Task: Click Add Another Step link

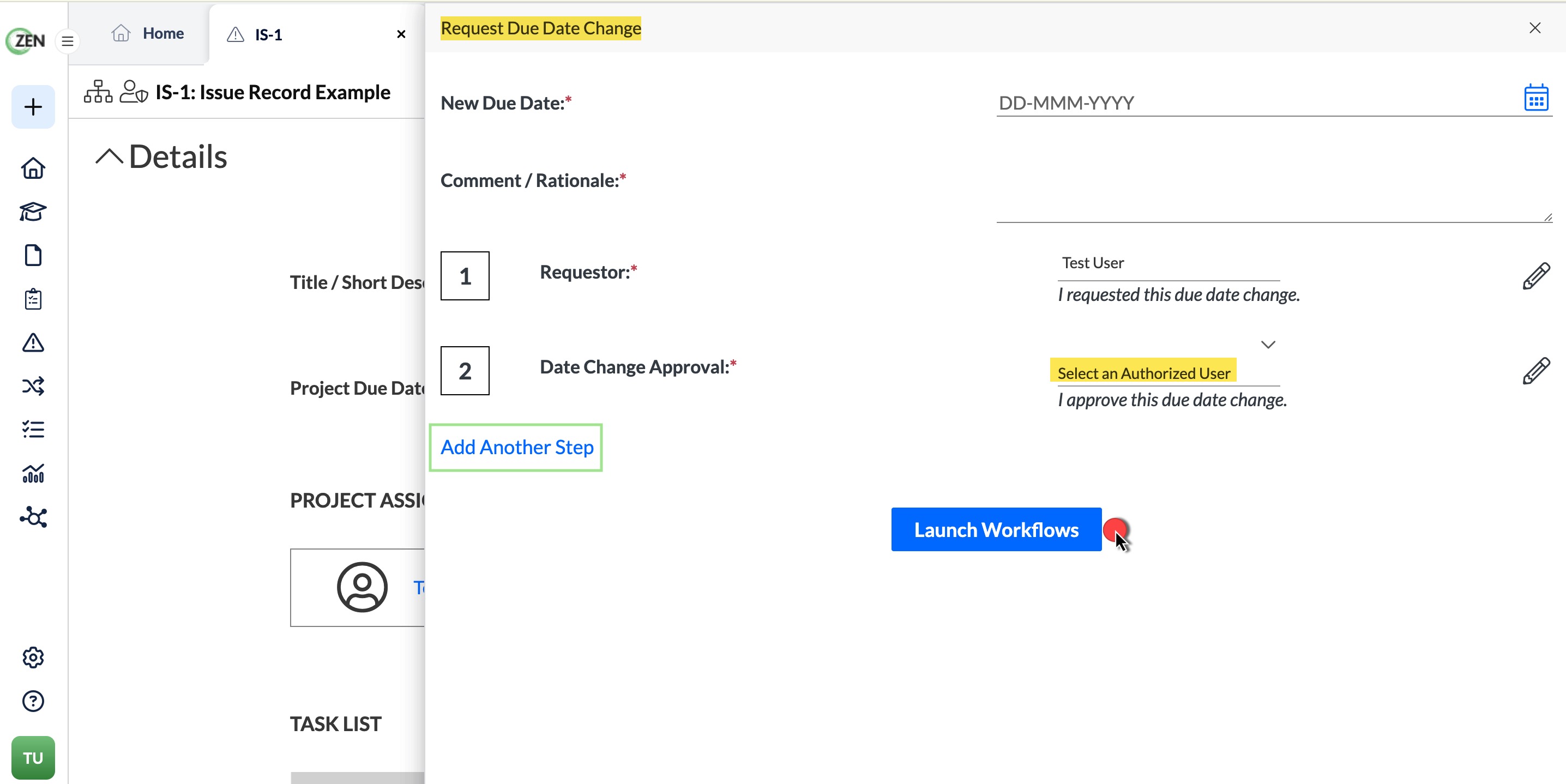Action: (x=517, y=447)
